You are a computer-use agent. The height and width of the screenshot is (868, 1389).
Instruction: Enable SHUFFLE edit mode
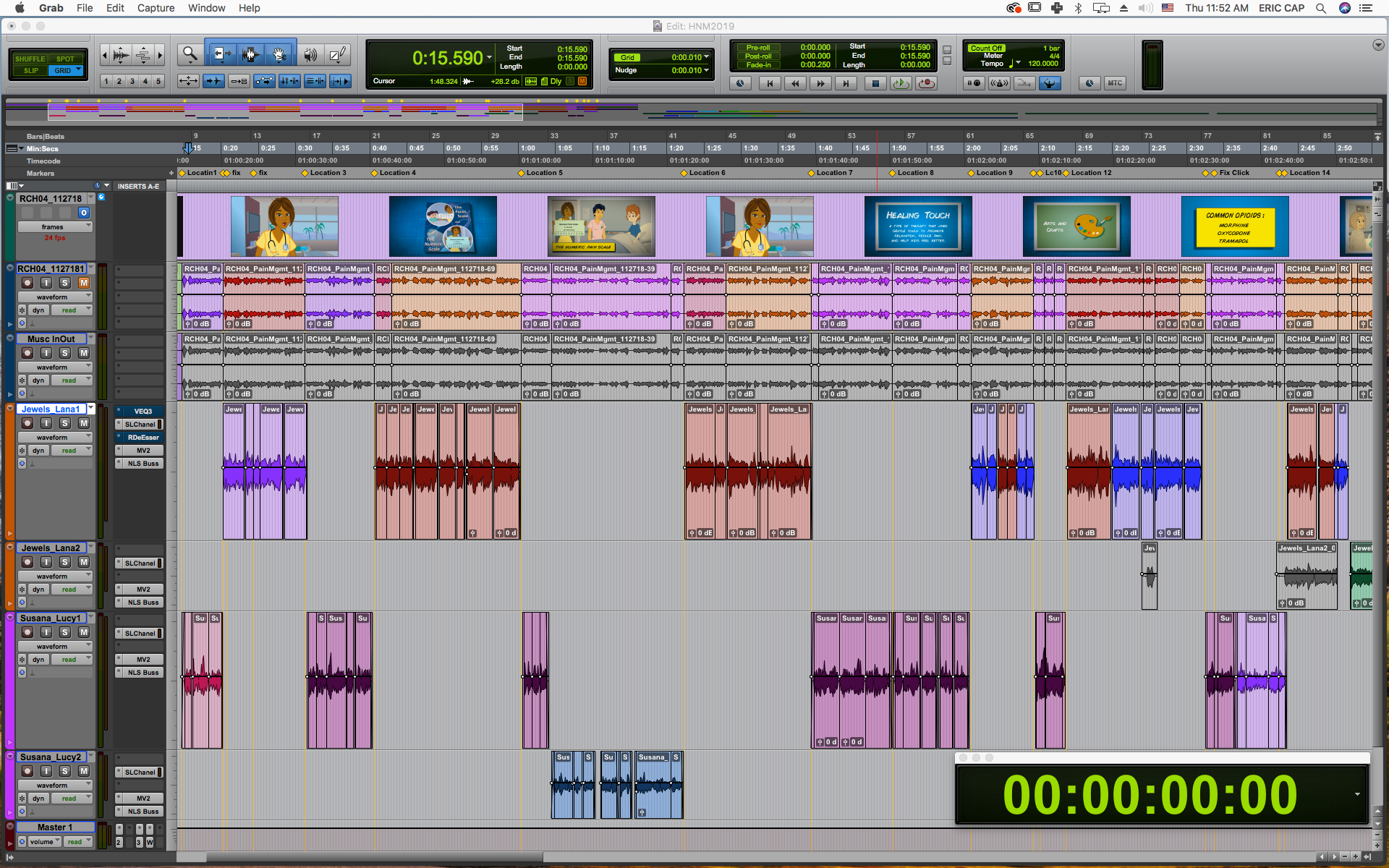30,59
